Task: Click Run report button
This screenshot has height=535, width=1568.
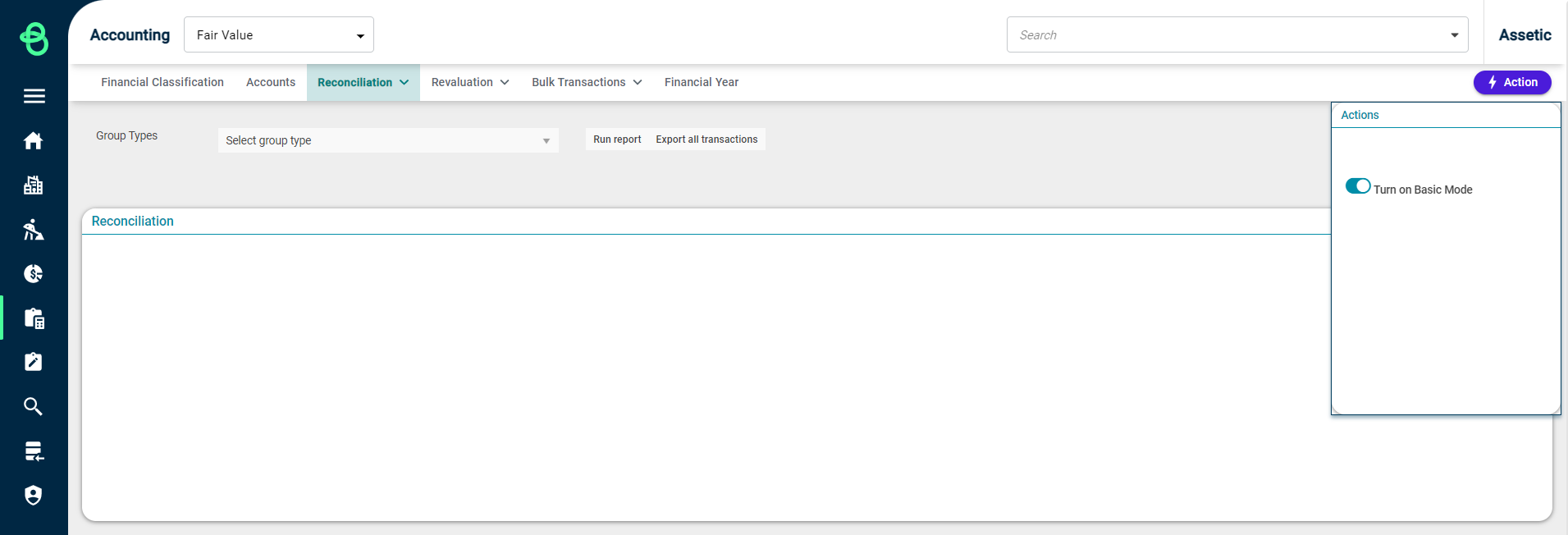Action: [x=617, y=139]
